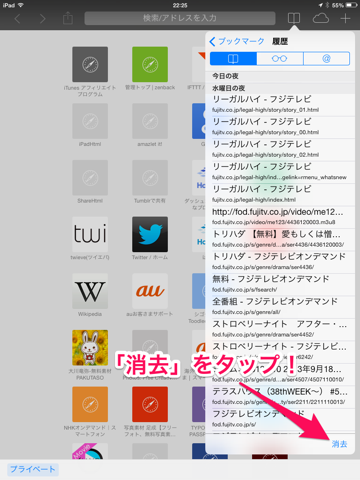The width and height of the screenshot is (360, 480).
Task: Open iTunes アフィリエイト プログラム bookmark icon
Action: (90, 64)
